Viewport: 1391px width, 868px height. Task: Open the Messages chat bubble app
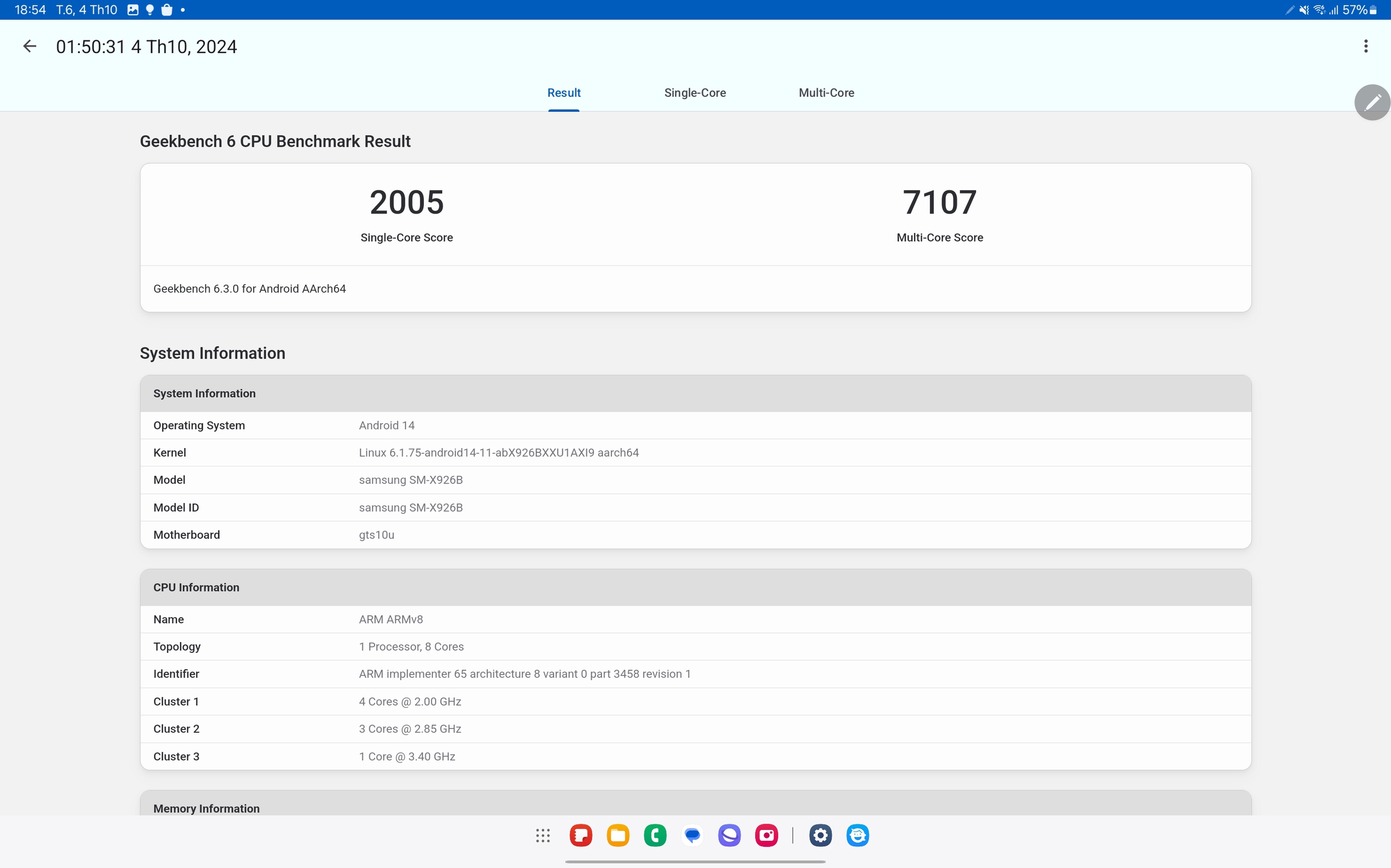(692, 835)
